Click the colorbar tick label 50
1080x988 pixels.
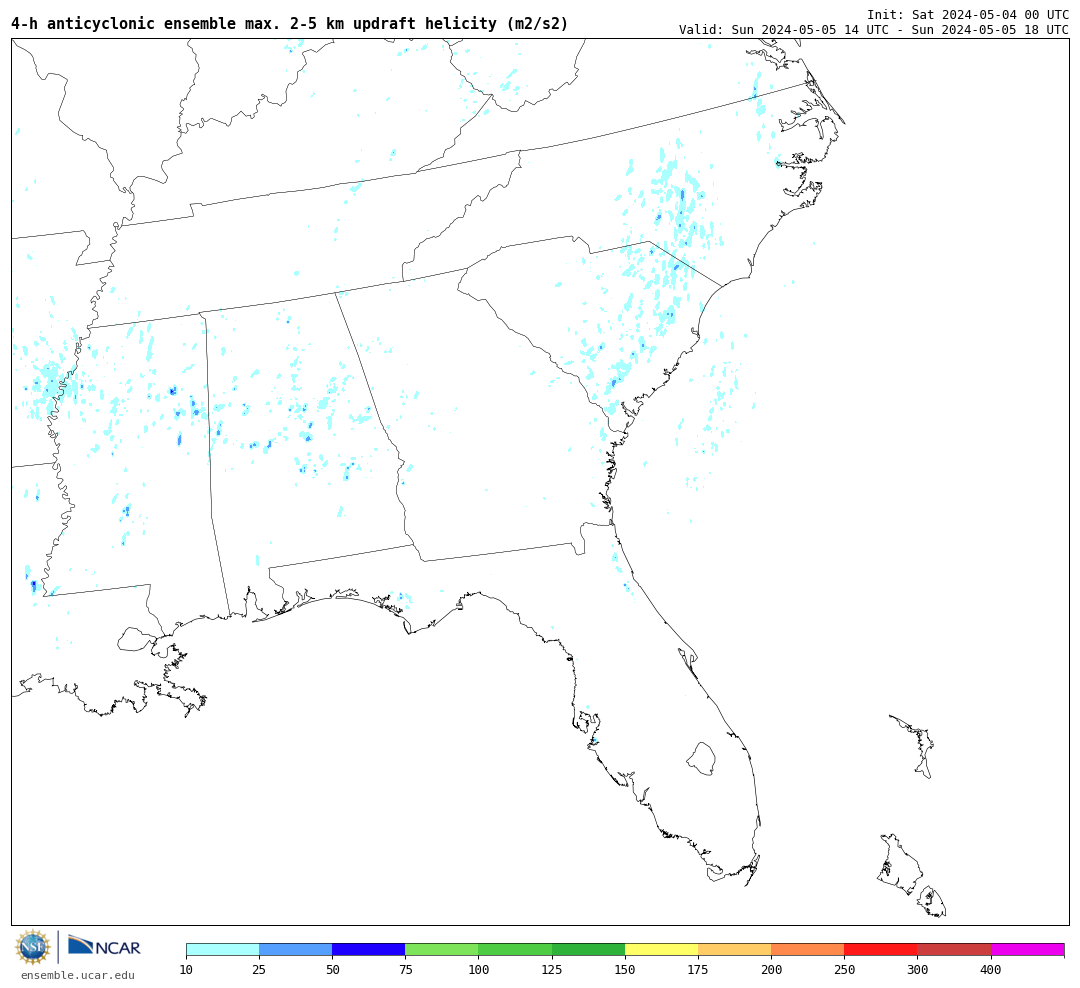coord(332,969)
